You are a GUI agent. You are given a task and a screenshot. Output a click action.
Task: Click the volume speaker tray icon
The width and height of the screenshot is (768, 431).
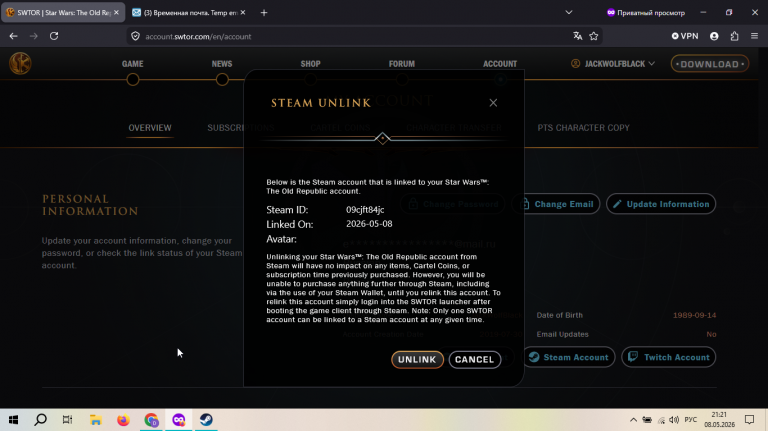(674, 420)
